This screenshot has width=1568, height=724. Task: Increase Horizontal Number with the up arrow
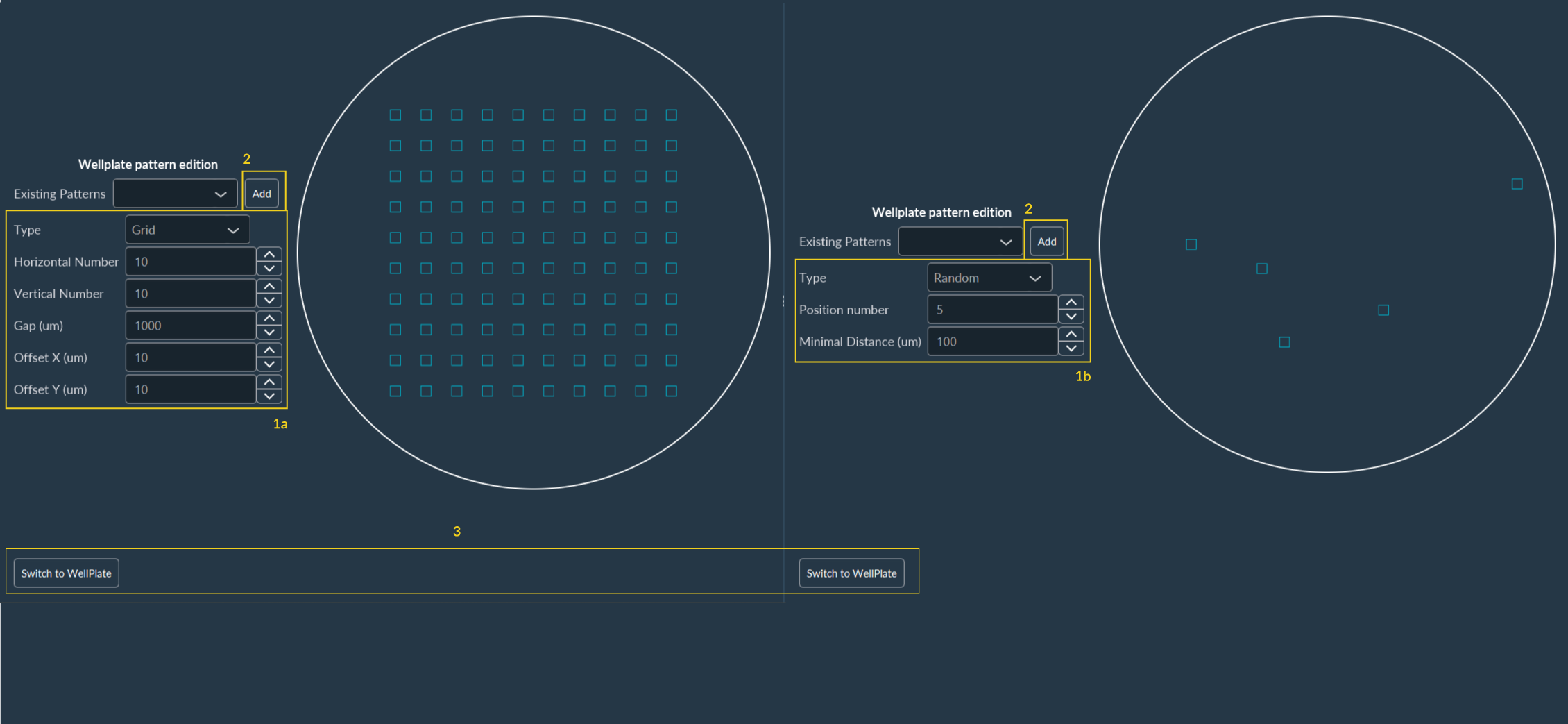[x=270, y=255]
